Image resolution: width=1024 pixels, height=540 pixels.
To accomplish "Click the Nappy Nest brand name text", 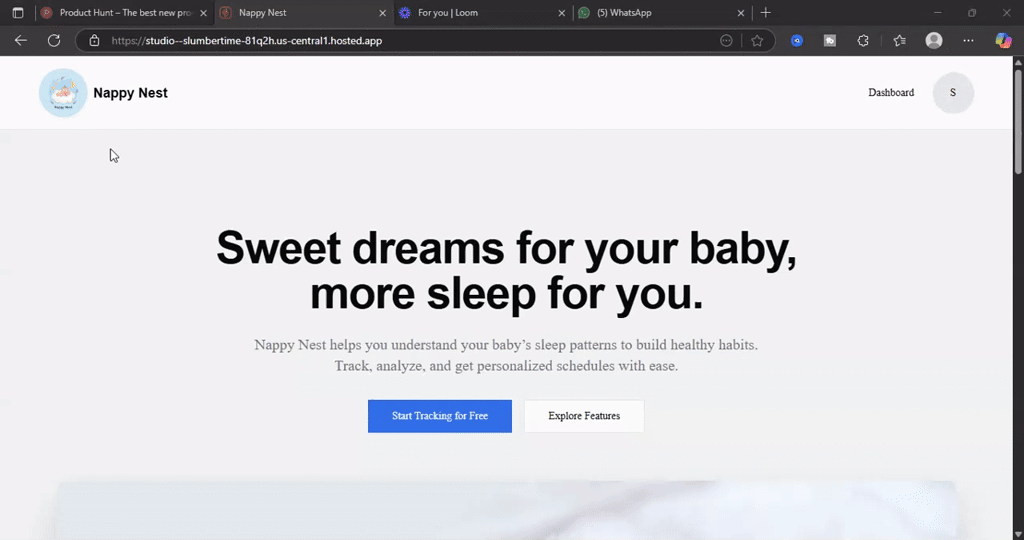I will (x=131, y=93).
